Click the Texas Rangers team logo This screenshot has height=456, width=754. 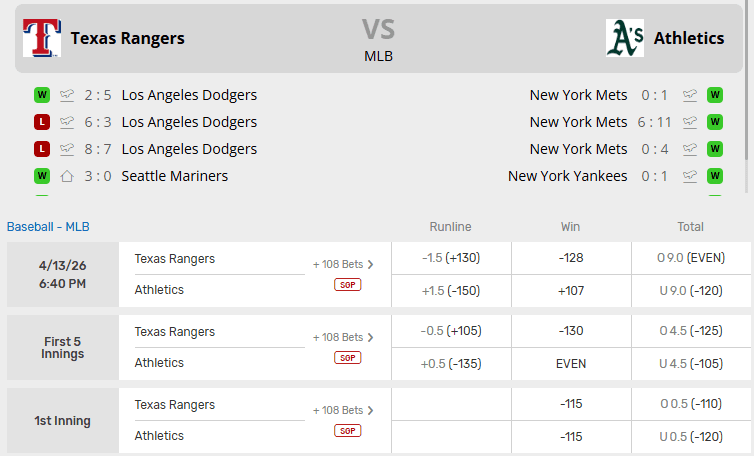(41, 38)
